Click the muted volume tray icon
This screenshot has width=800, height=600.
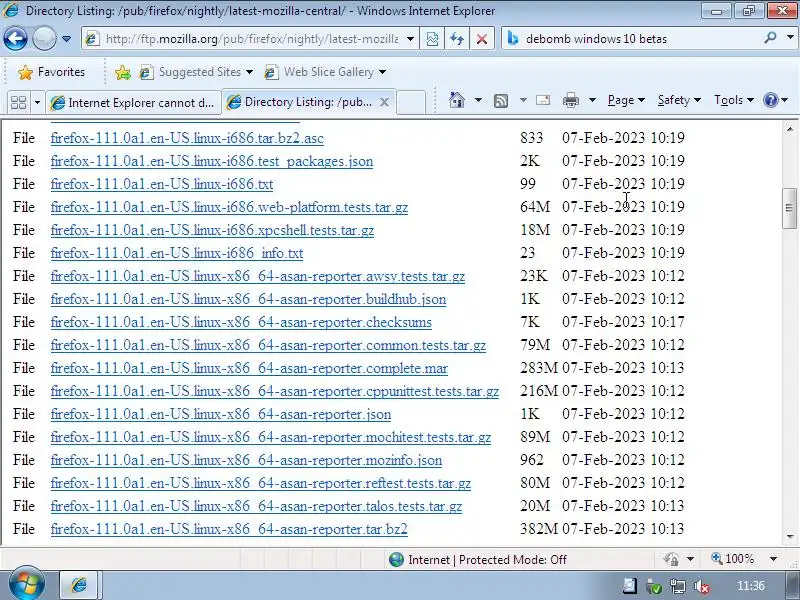(703, 586)
